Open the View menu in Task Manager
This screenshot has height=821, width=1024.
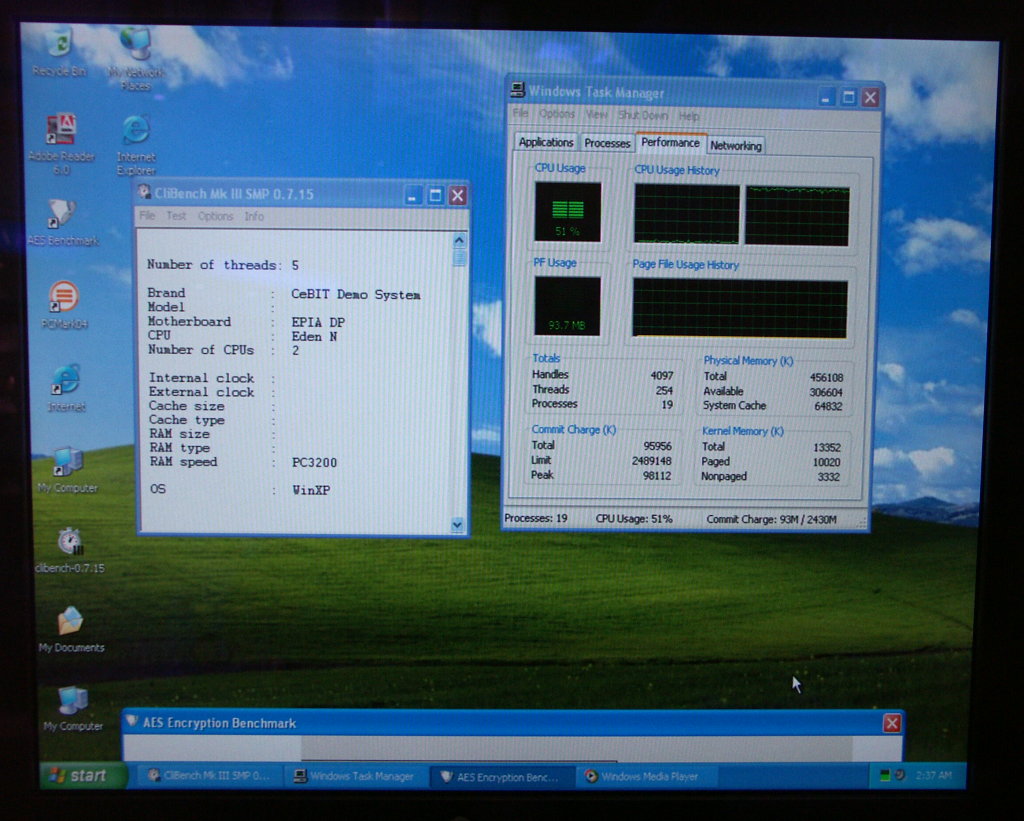point(596,115)
